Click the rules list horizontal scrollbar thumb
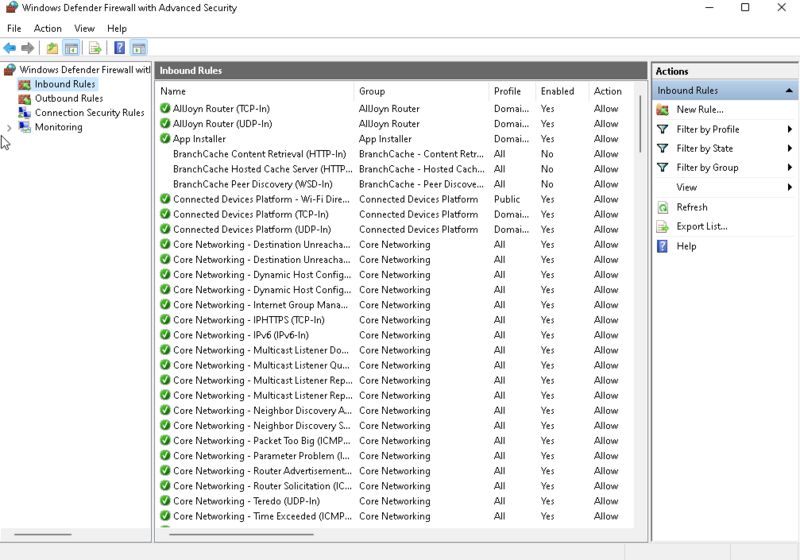Image resolution: width=800 pixels, height=560 pixels. [x=241, y=534]
